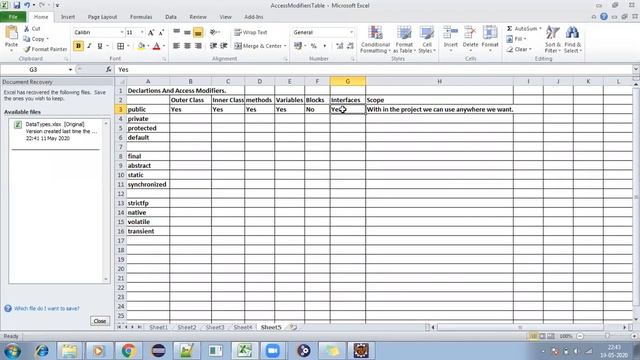Screen dimensions: 640x360
Task: Open Zoom app from the taskbar
Action: coord(273,350)
